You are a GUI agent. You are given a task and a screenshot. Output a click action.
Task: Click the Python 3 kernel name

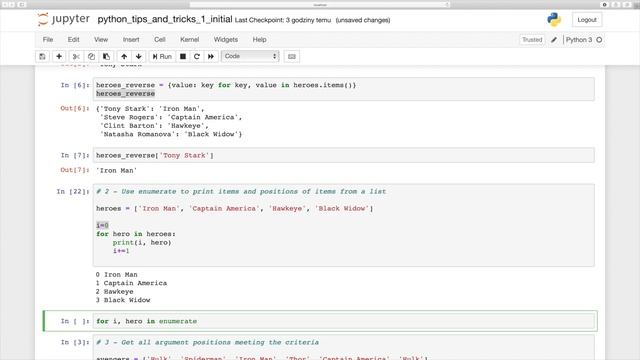[578, 40]
